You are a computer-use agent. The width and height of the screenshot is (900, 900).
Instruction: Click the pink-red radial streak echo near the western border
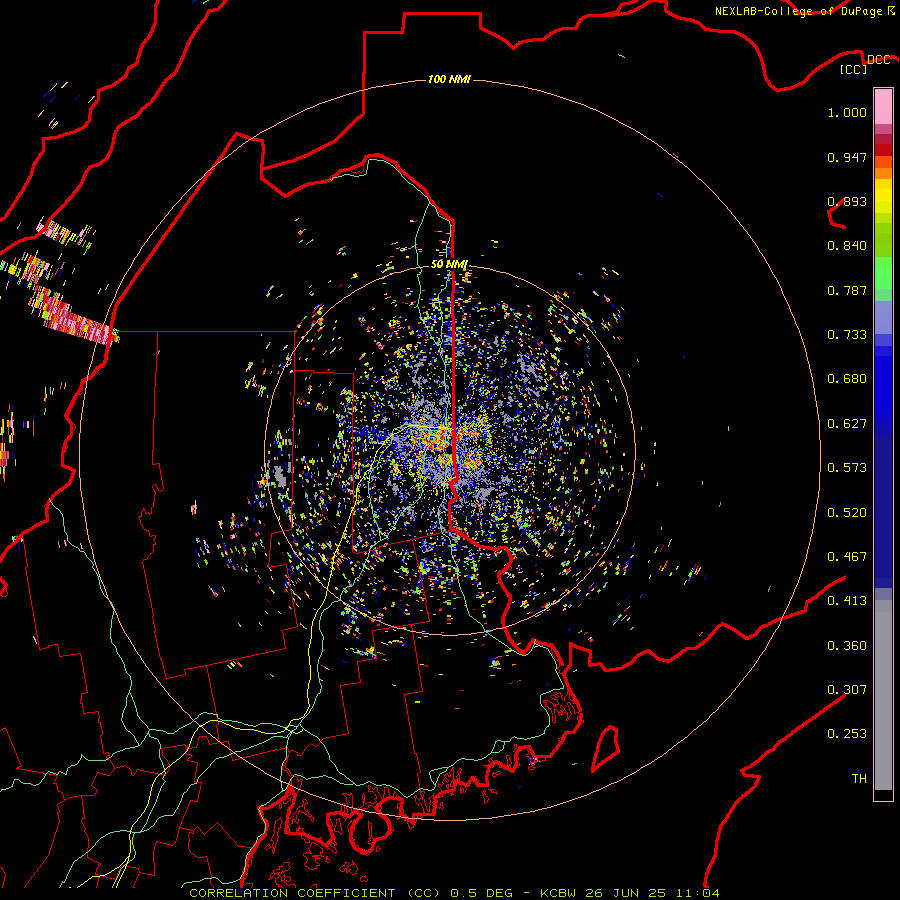click(72, 317)
